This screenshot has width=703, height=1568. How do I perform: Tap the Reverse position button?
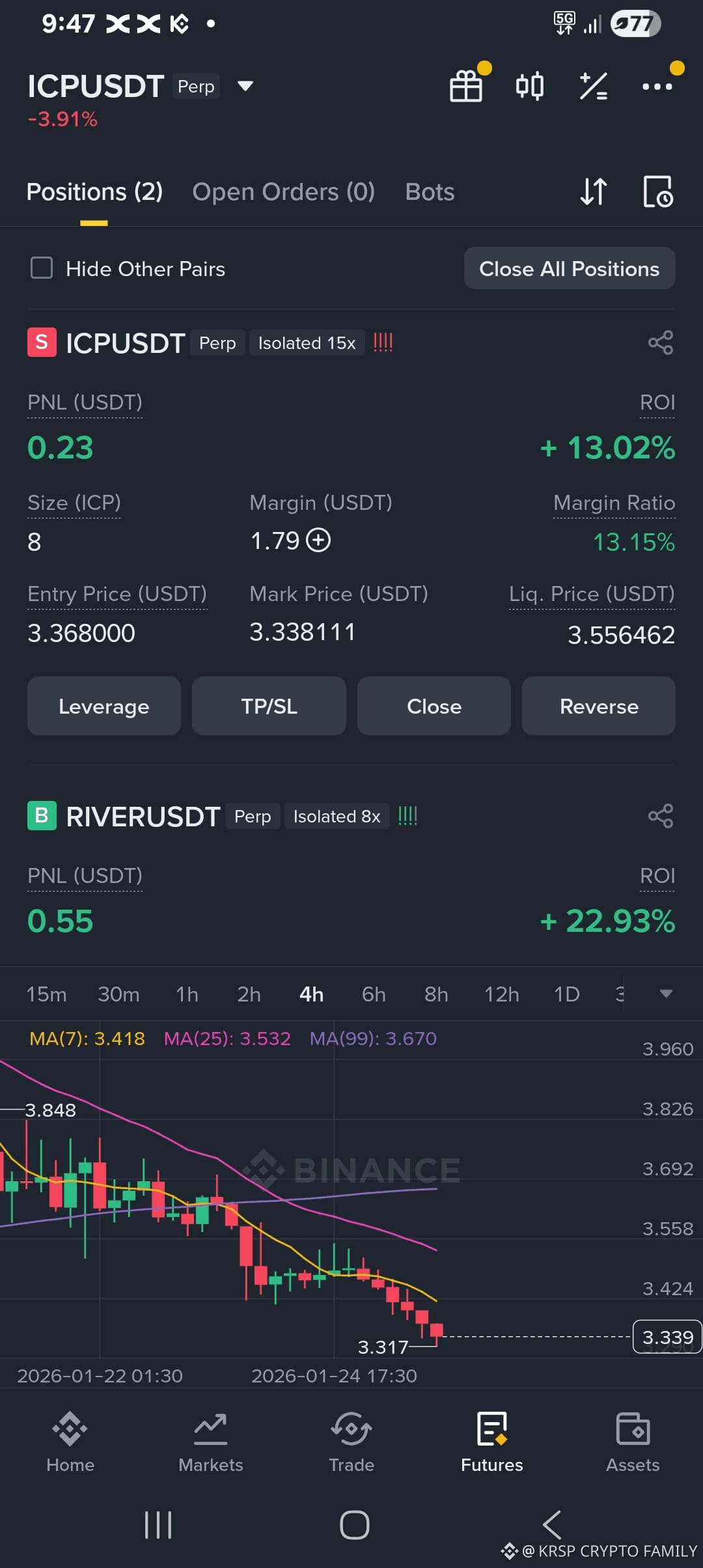click(x=599, y=706)
